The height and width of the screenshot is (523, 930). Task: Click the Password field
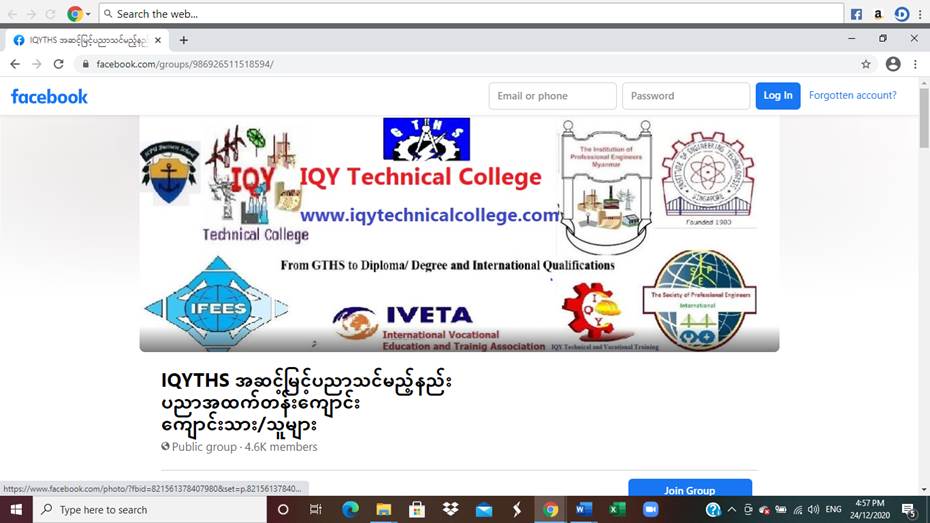tap(686, 96)
